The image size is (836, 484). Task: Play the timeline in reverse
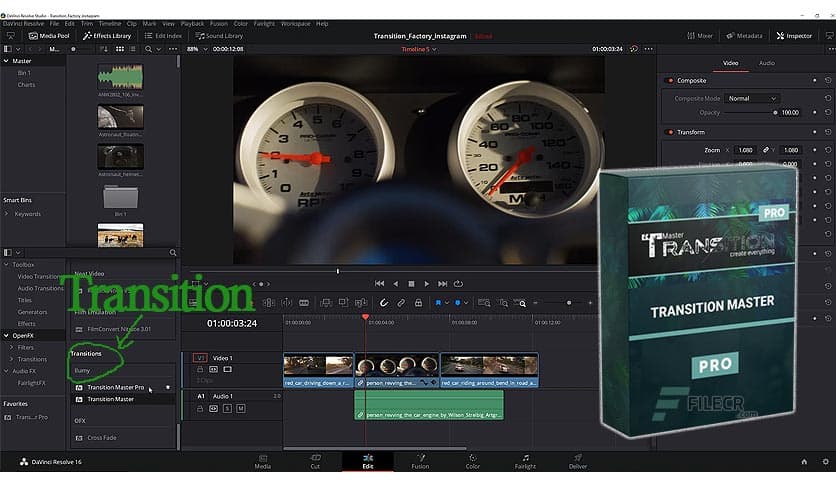pyautogui.click(x=396, y=284)
